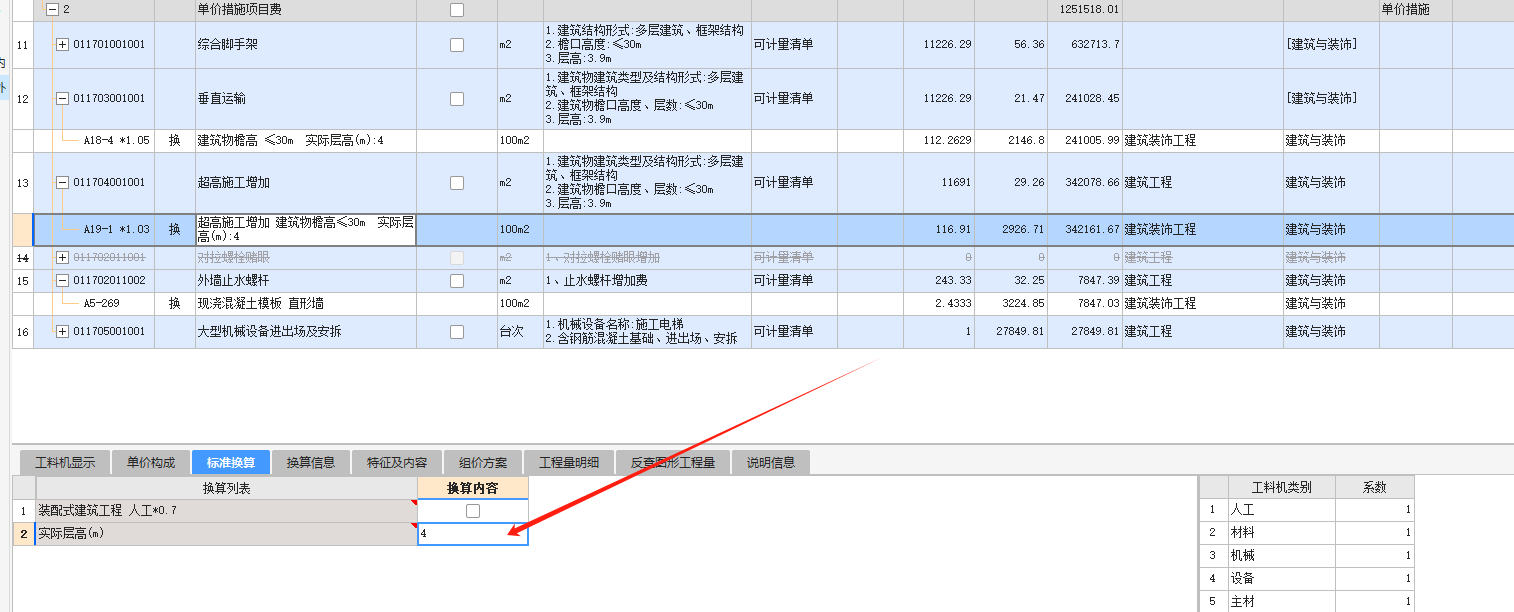Select quantity cell 116.91
Image resolution: width=1514 pixels, height=612 pixels.
click(938, 230)
